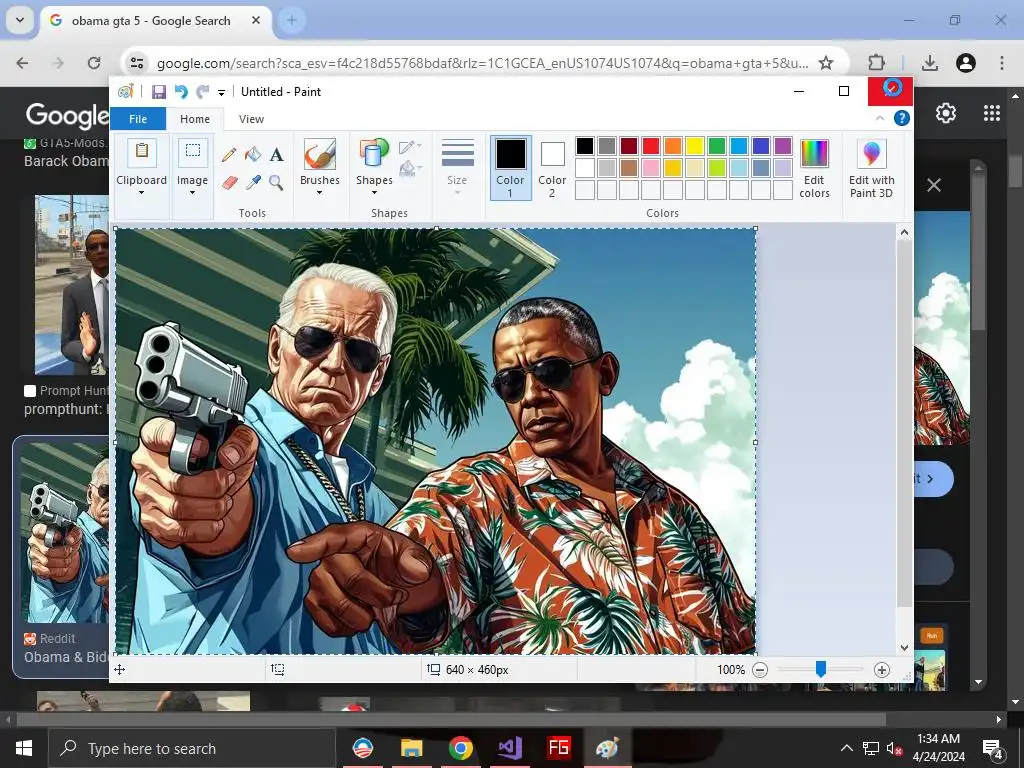
Task: Click the Windows Start button
Action: 24,748
